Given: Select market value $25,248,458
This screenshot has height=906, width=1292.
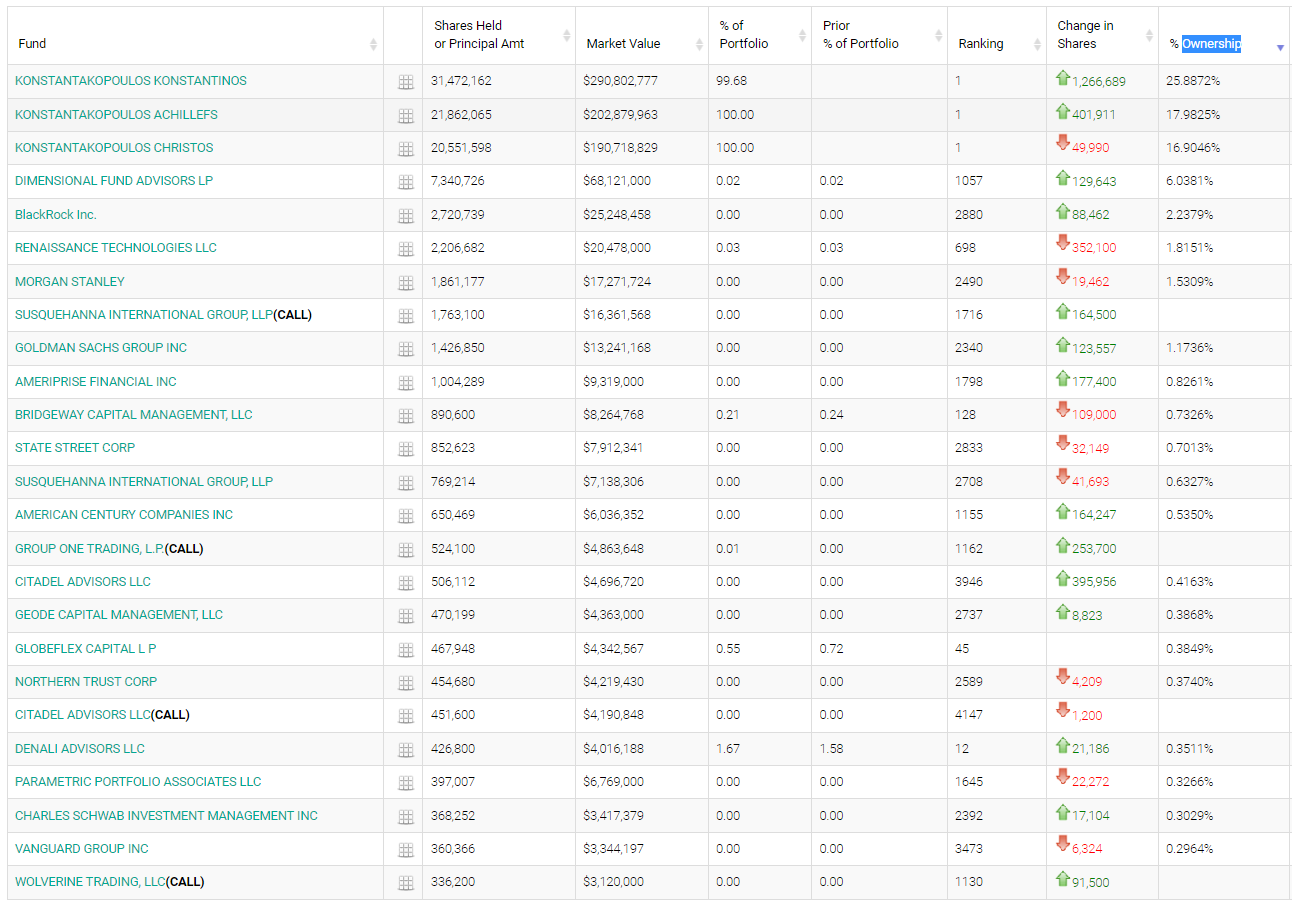Looking at the screenshot, I should pyautogui.click(x=617, y=215).
